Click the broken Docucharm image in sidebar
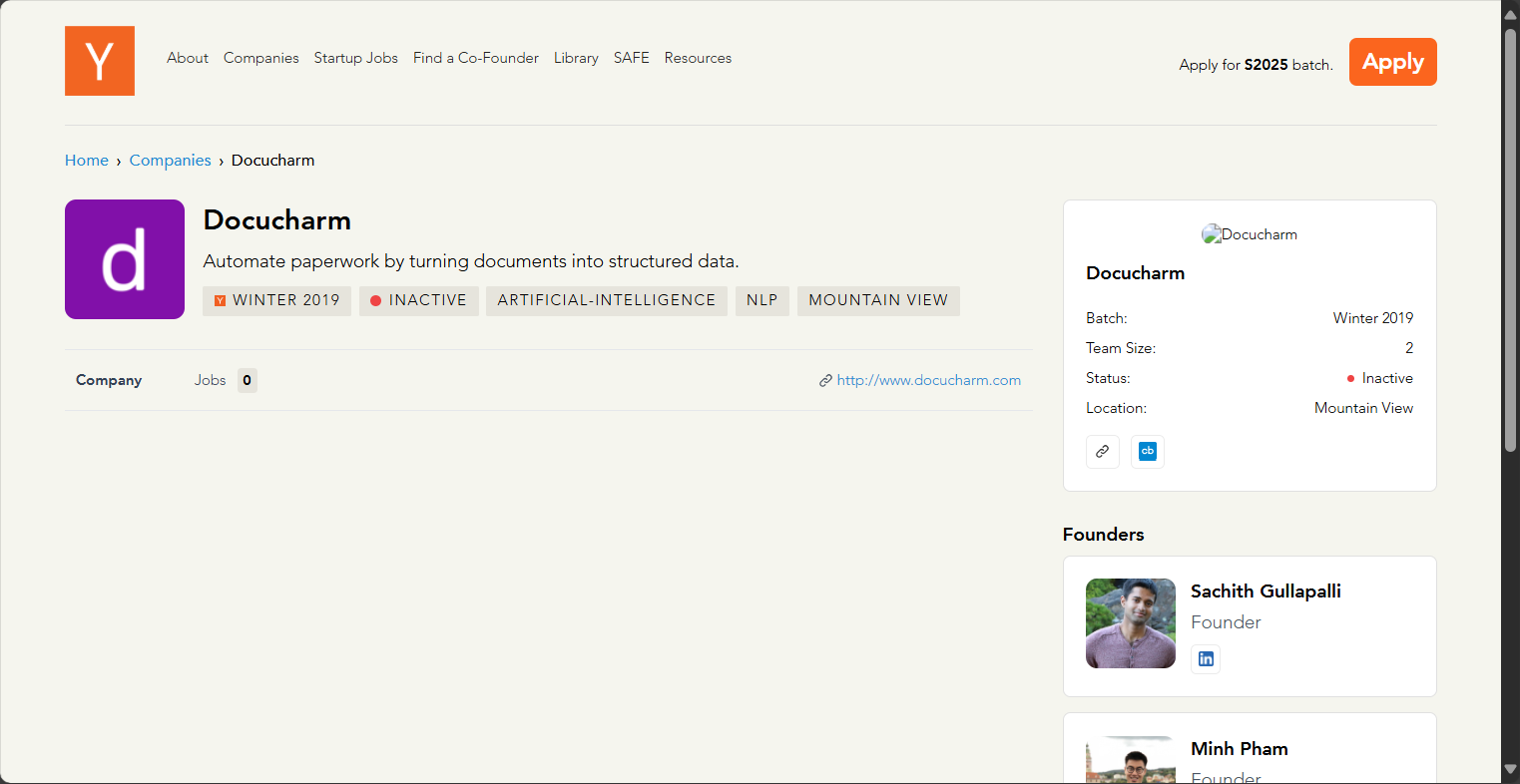1520x784 pixels. click(x=1250, y=234)
